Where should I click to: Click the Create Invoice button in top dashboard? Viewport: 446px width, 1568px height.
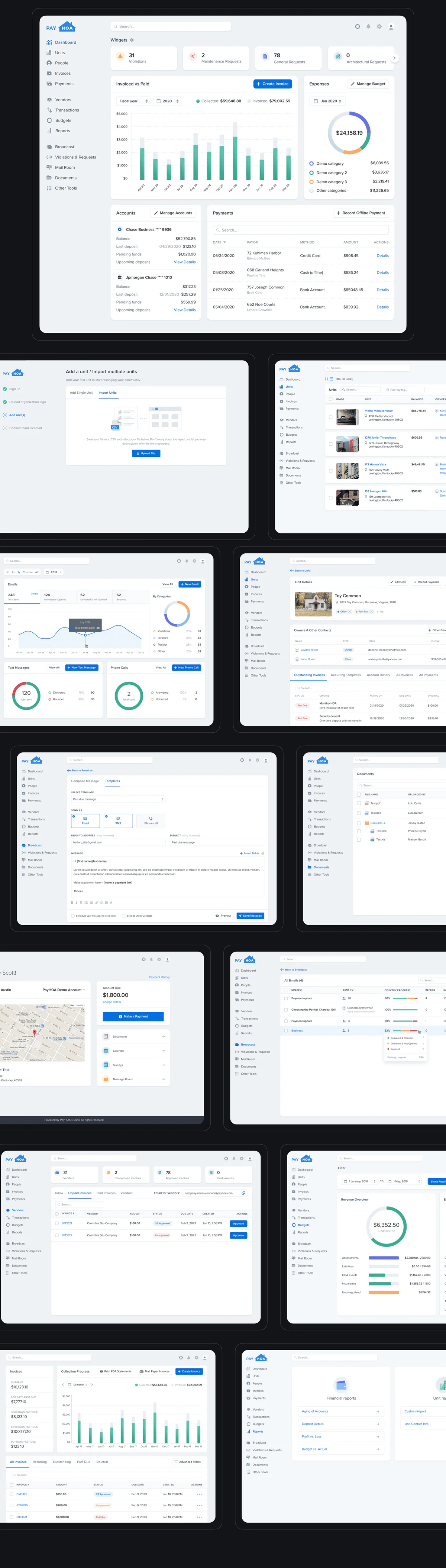coord(272,84)
